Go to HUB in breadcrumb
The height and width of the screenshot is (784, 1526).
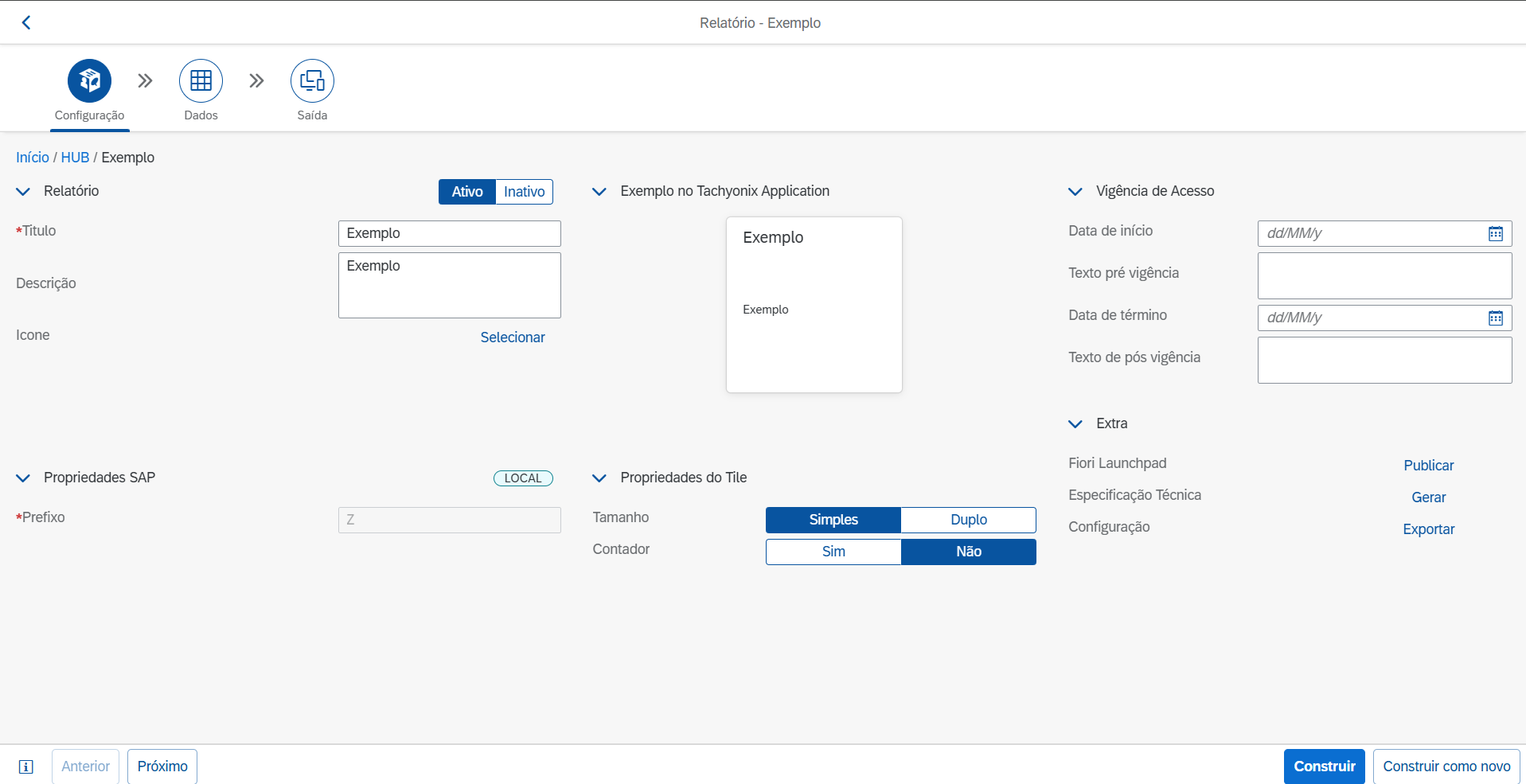(x=75, y=158)
